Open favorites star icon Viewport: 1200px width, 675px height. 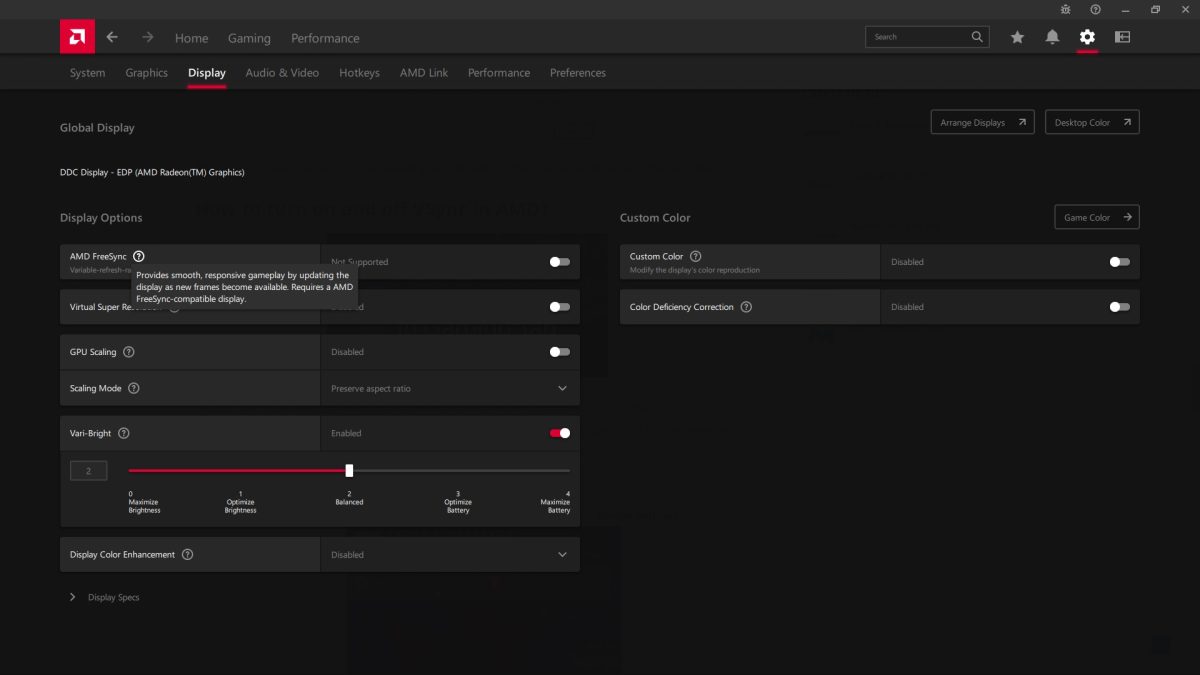coord(1017,37)
